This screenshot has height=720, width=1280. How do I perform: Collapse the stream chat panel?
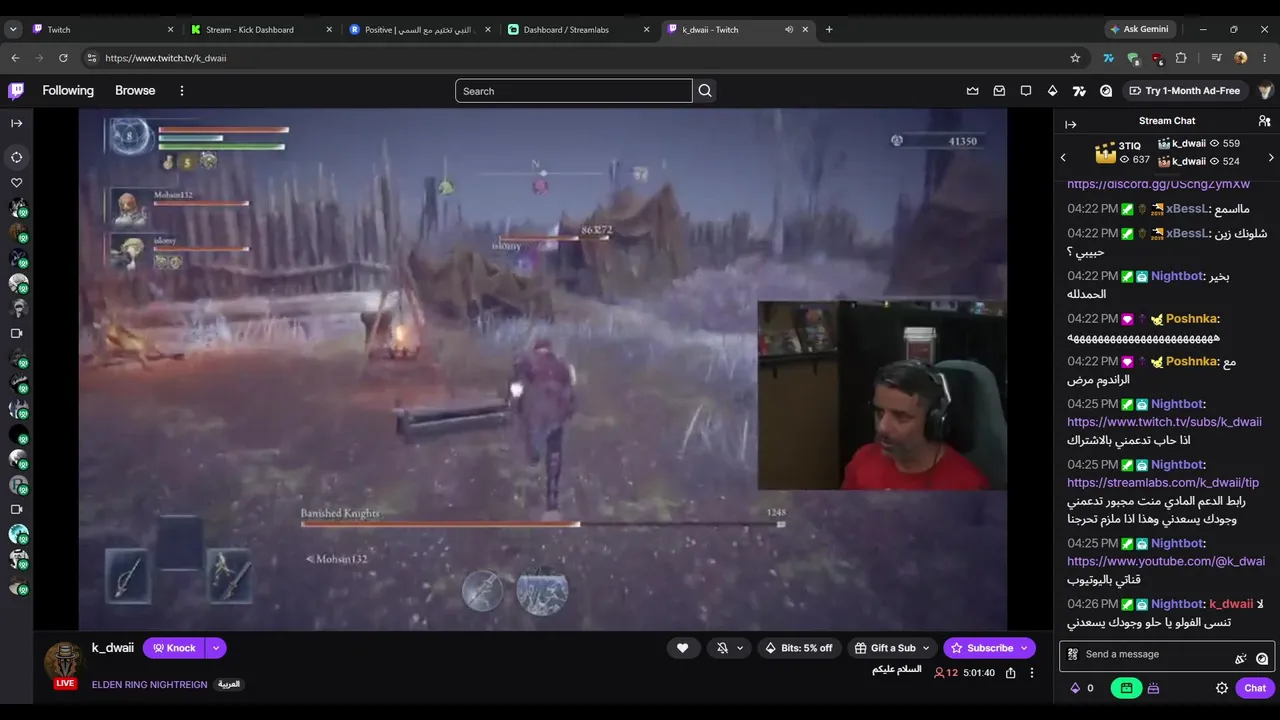pyautogui.click(x=1071, y=124)
